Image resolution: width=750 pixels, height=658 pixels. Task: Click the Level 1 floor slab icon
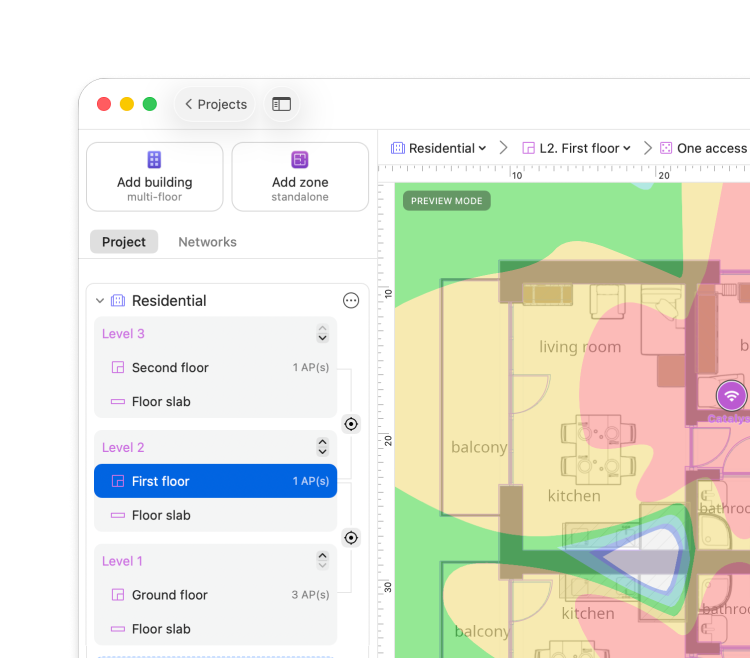click(118, 629)
